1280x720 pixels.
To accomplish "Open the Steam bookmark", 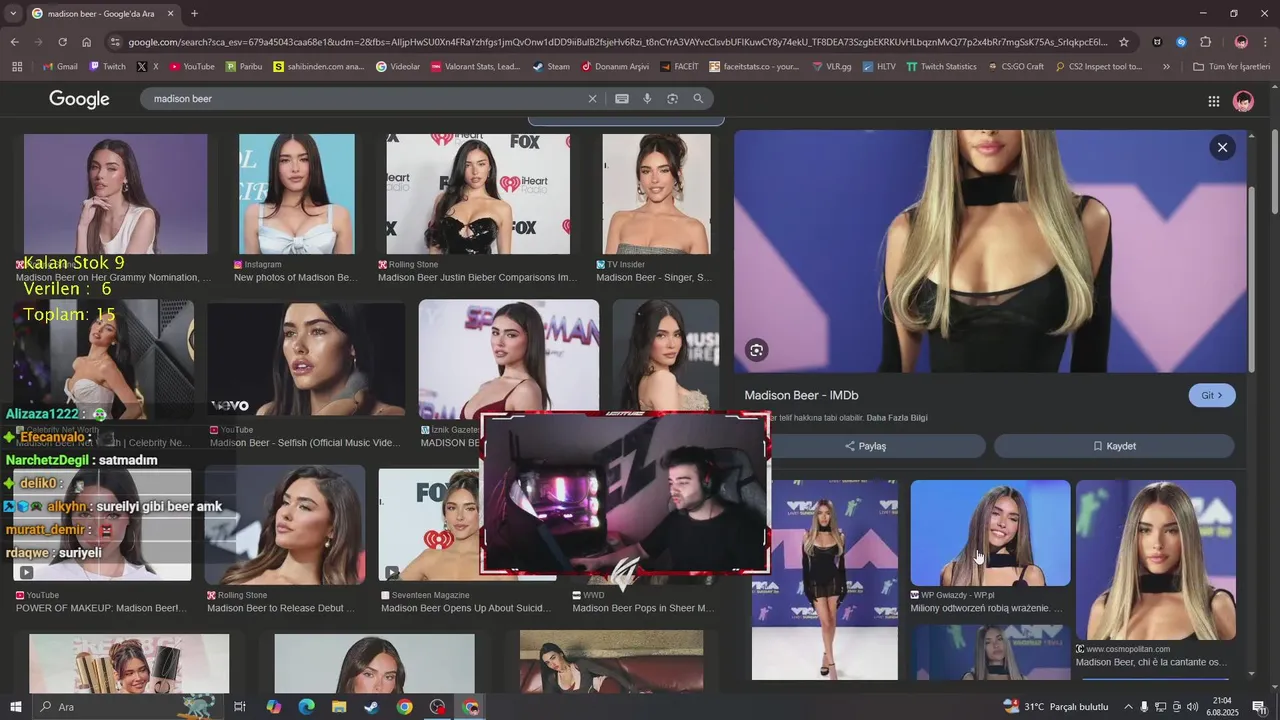I will click(x=551, y=67).
